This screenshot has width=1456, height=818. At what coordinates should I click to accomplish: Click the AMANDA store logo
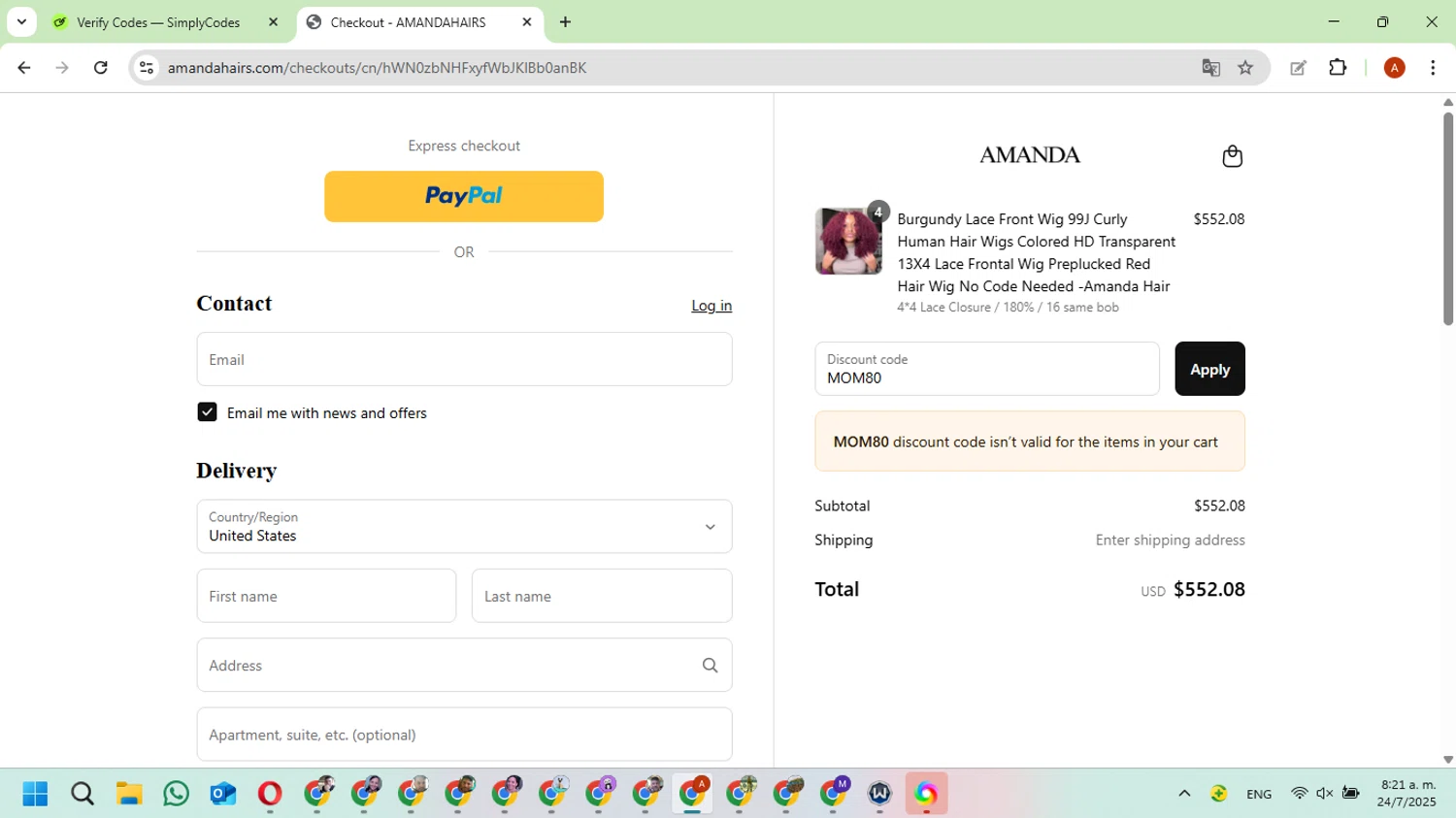pyautogui.click(x=1029, y=155)
